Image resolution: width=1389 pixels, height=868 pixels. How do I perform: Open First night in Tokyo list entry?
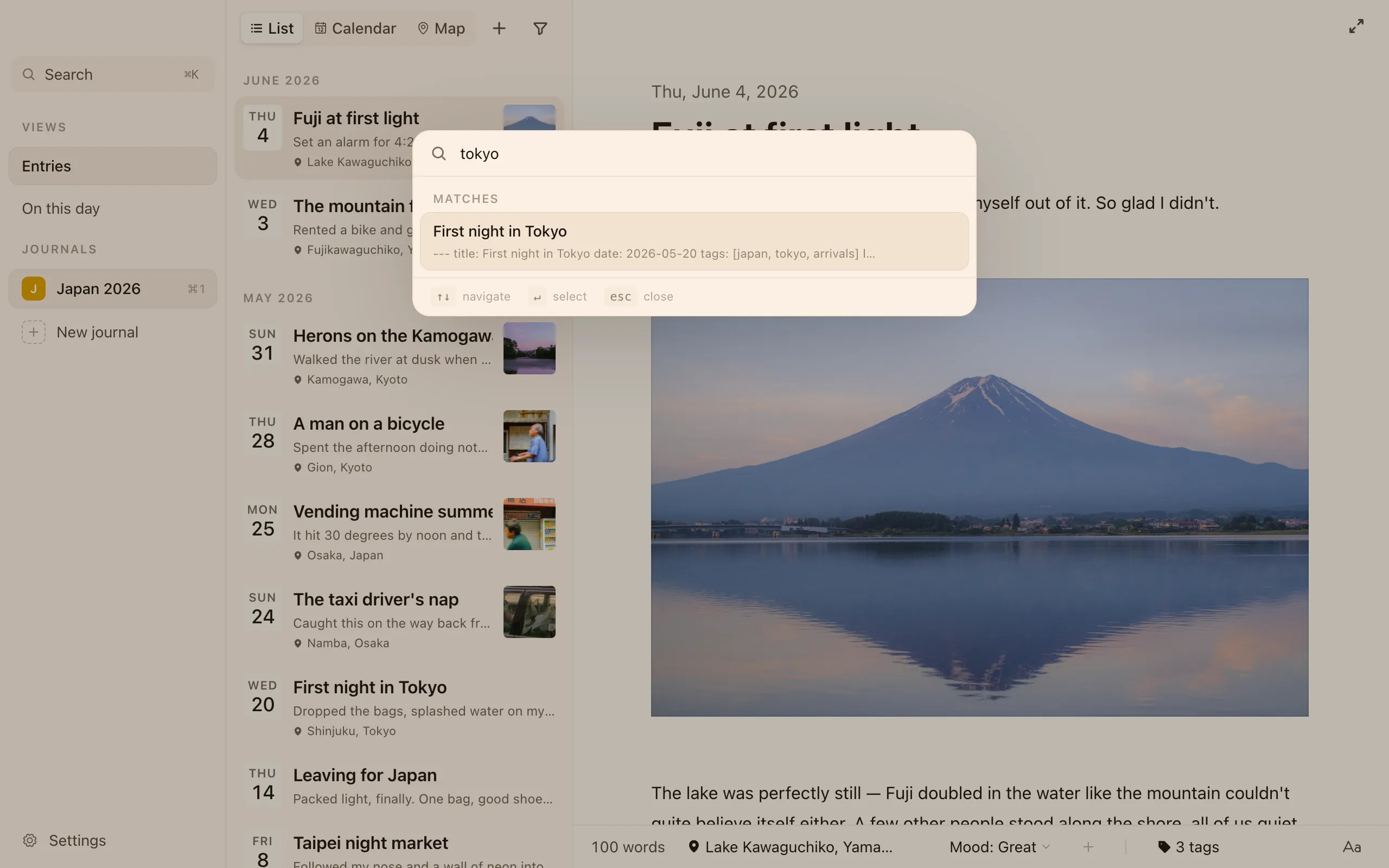tap(399, 707)
